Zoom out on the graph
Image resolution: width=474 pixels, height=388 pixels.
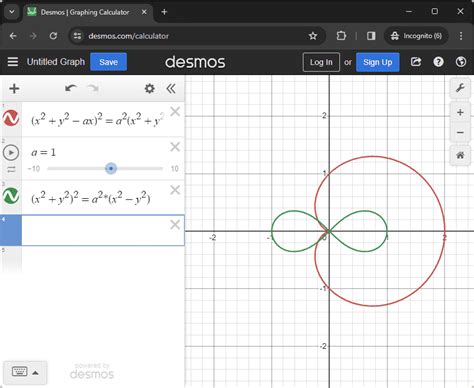pyautogui.click(x=460, y=133)
